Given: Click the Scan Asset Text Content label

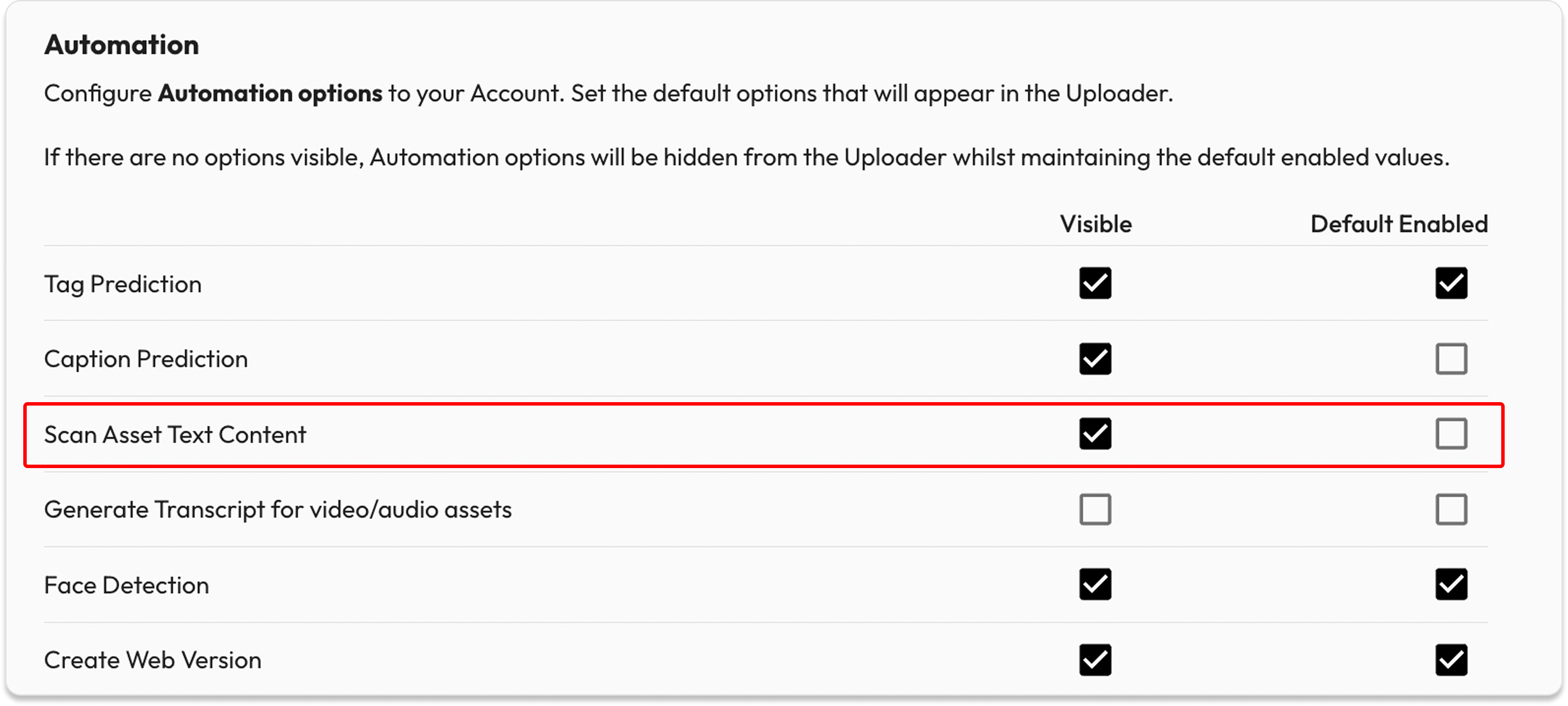Looking at the screenshot, I should [175, 434].
